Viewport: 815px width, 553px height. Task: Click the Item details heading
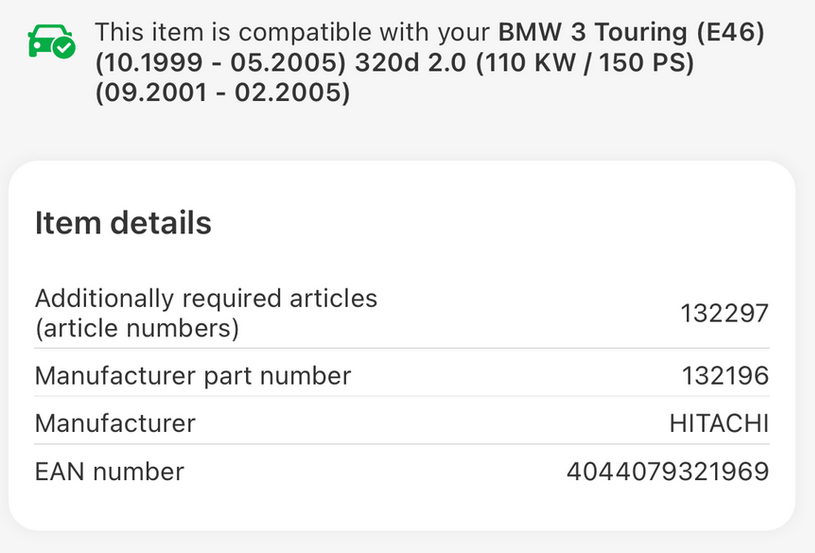tap(123, 223)
